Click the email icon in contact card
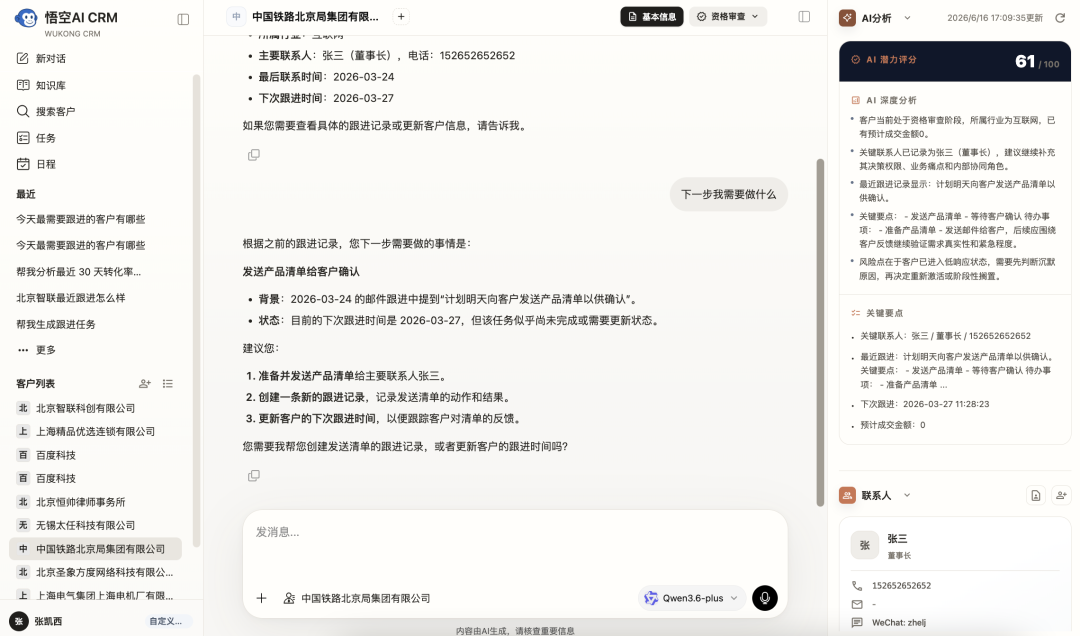This screenshot has width=1080, height=636. [x=857, y=604]
